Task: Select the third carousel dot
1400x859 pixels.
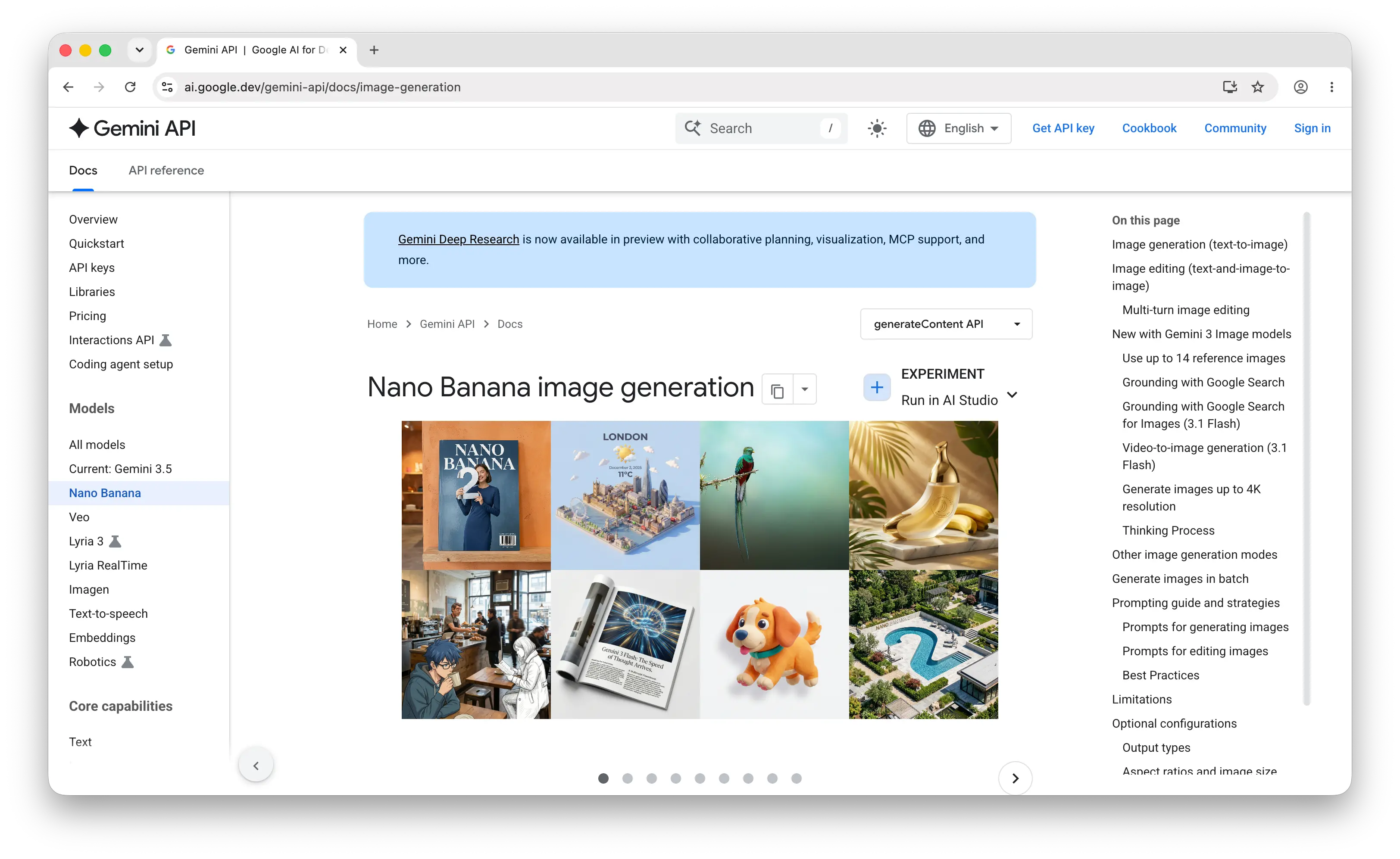Action: tap(651, 778)
